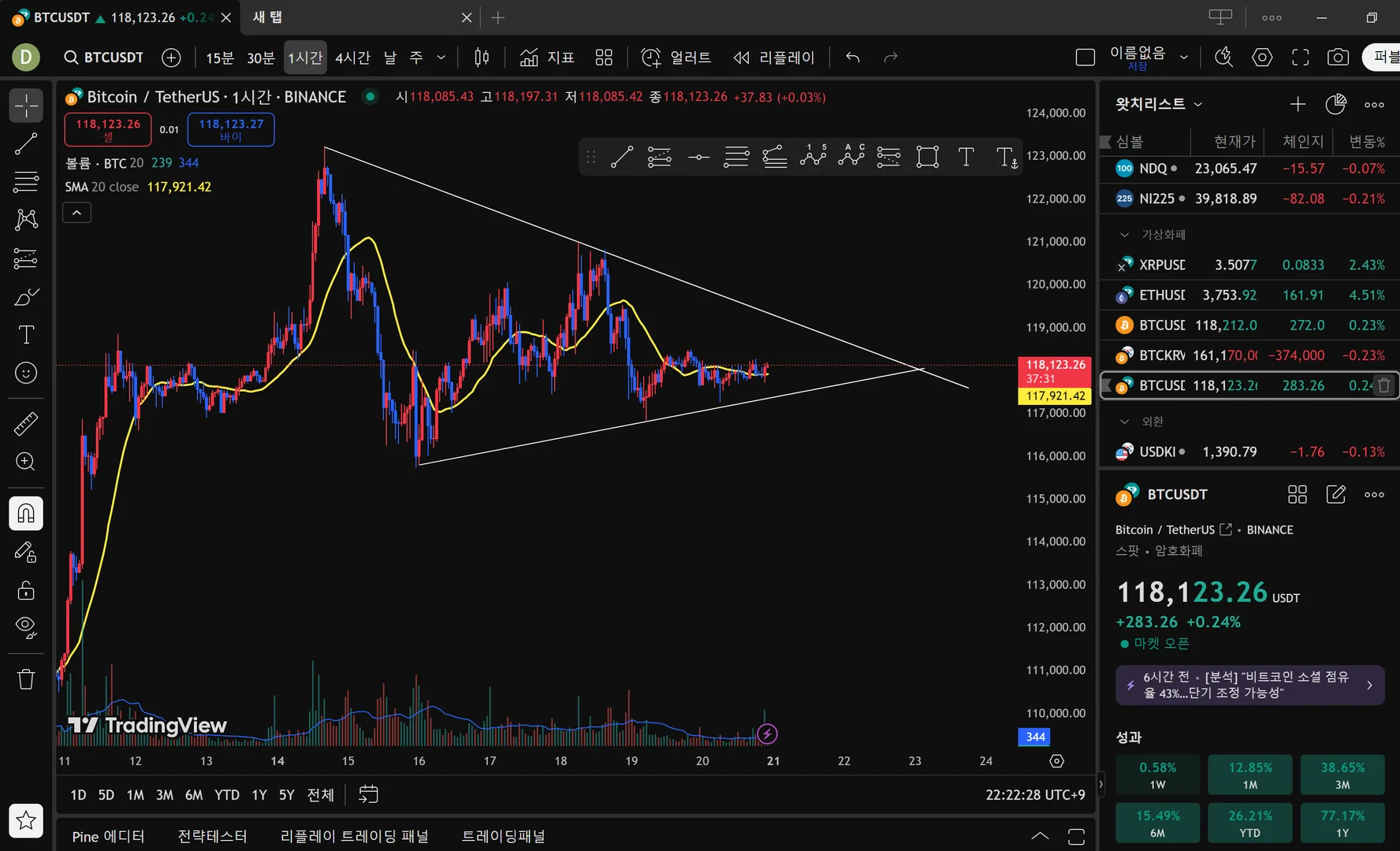Open the timezone 22:22:28 UTC+9 selector
The height and width of the screenshot is (851, 1400).
pyautogui.click(x=1035, y=794)
